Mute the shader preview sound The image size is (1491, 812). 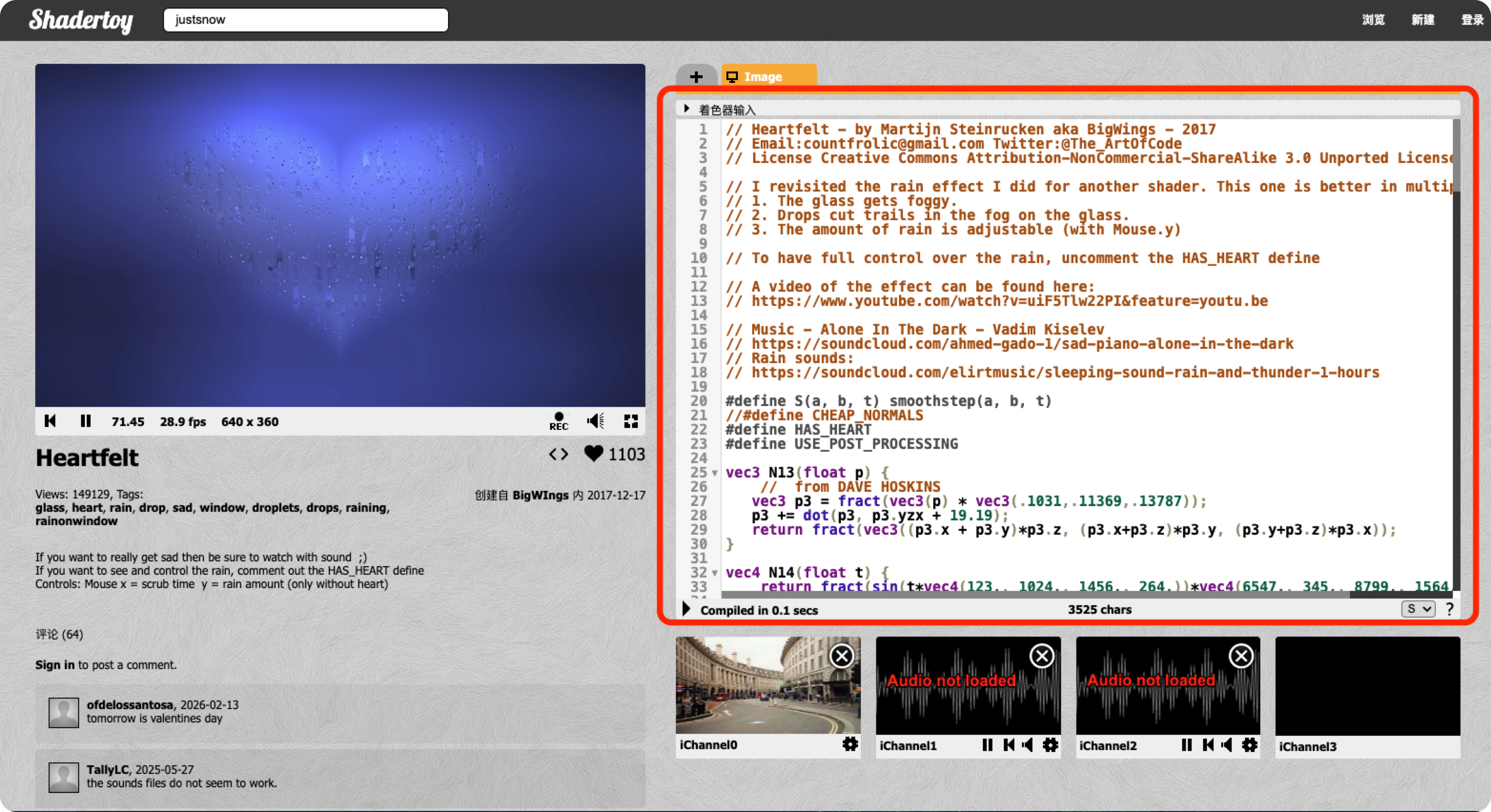[x=595, y=421]
